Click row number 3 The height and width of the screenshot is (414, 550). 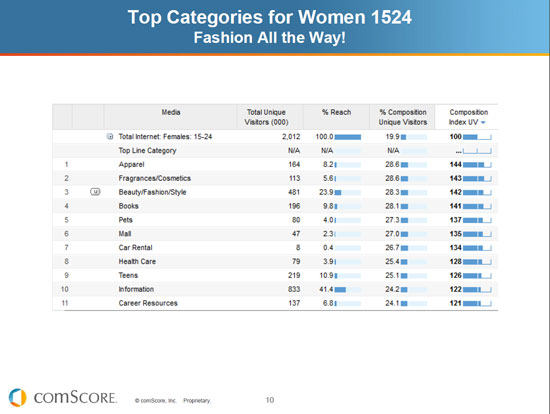(66, 192)
